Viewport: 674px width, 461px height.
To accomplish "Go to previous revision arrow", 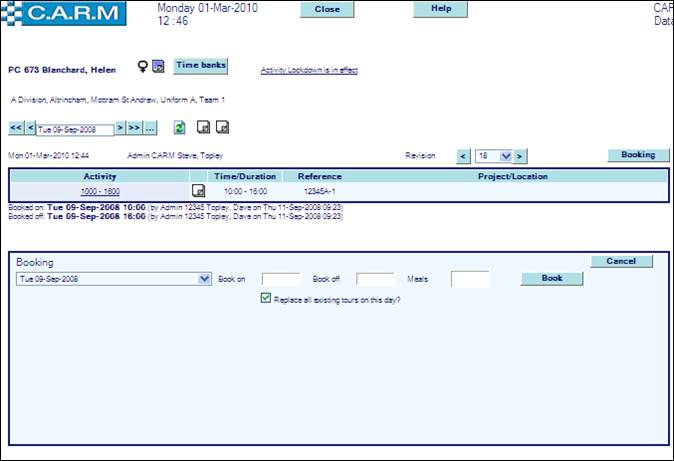I will tap(463, 156).
